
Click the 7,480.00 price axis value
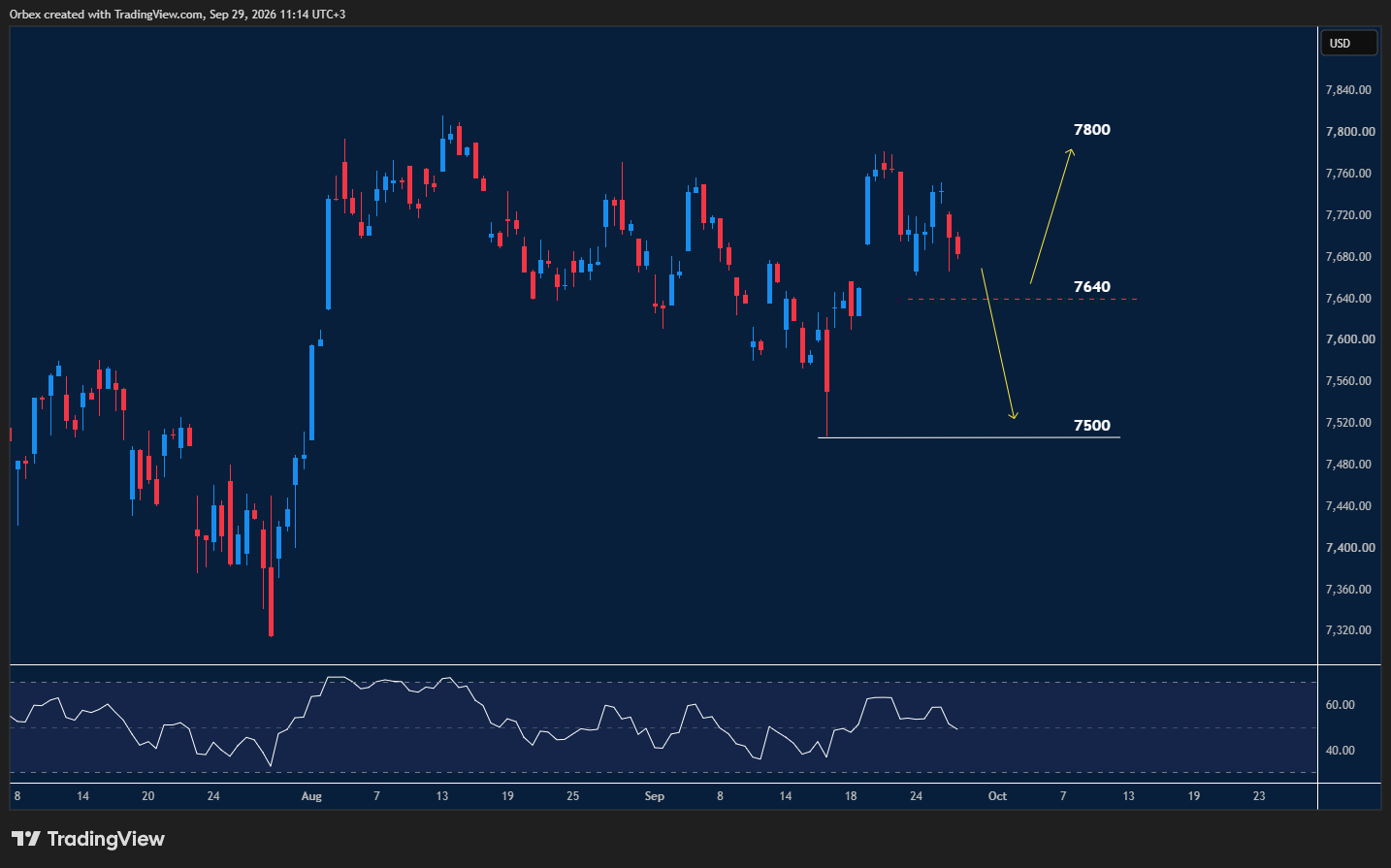click(1348, 465)
